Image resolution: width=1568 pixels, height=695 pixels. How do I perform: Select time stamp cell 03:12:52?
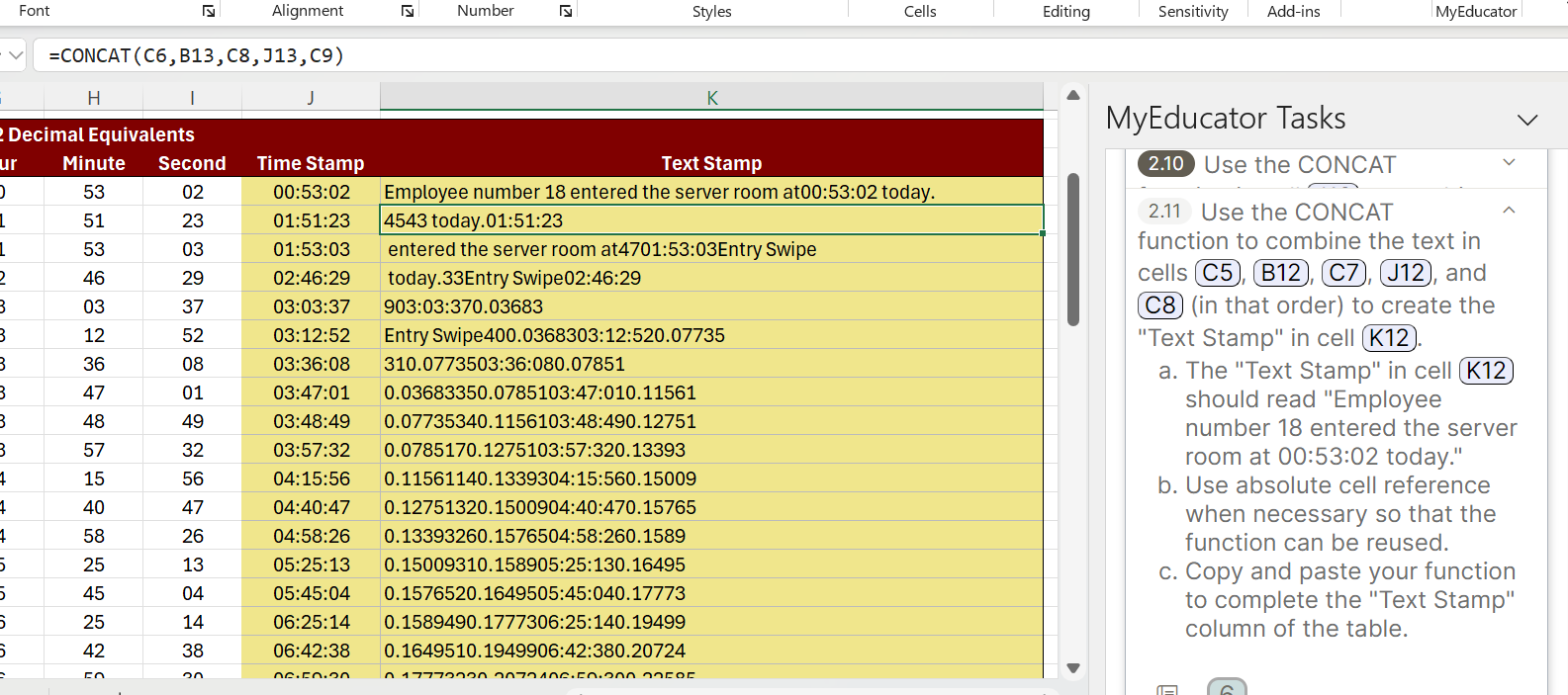point(311,335)
